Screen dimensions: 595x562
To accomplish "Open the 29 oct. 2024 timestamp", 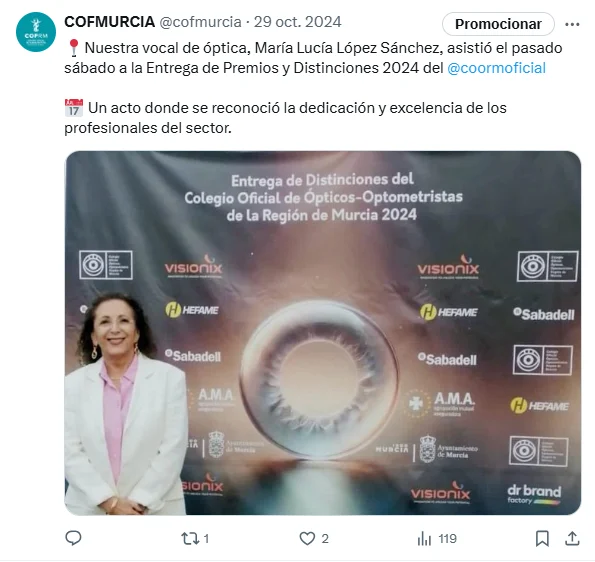I will (298, 22).
